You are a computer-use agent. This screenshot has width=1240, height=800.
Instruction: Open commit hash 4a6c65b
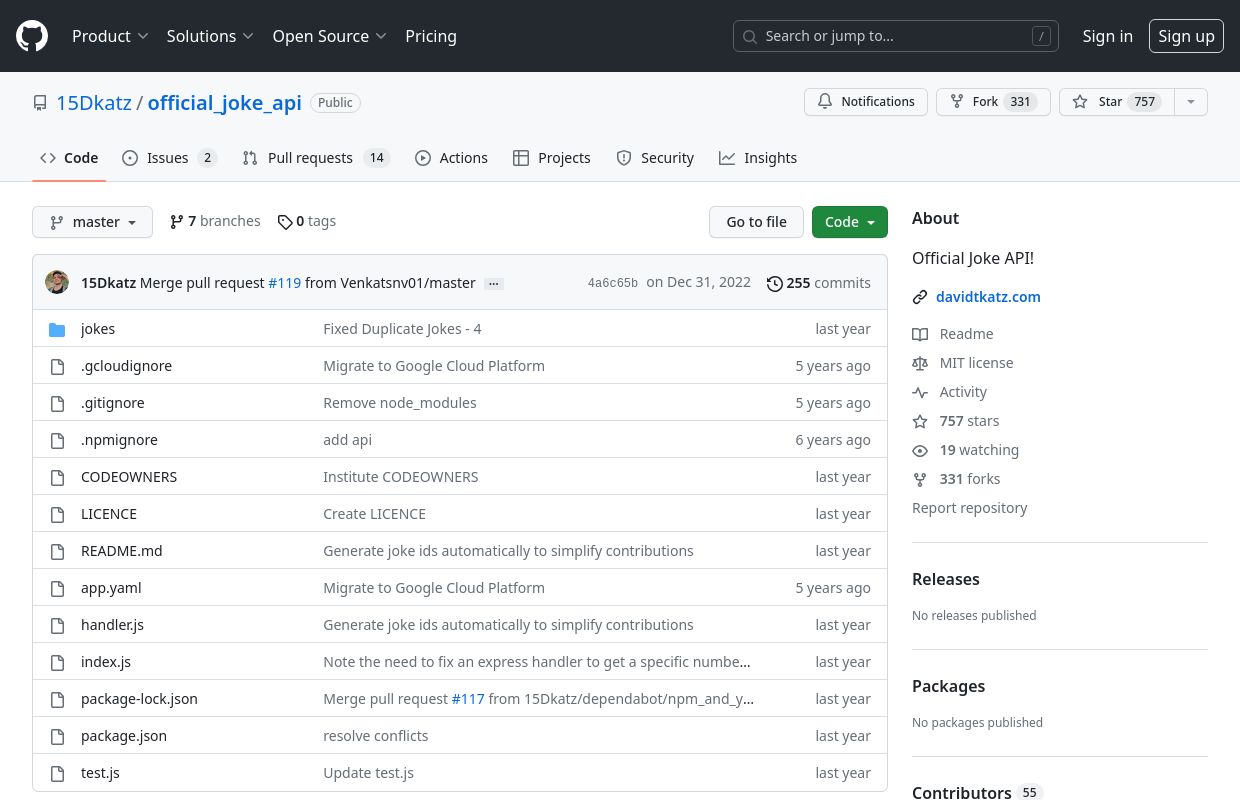pyautogui.click(x=613, y=283)
